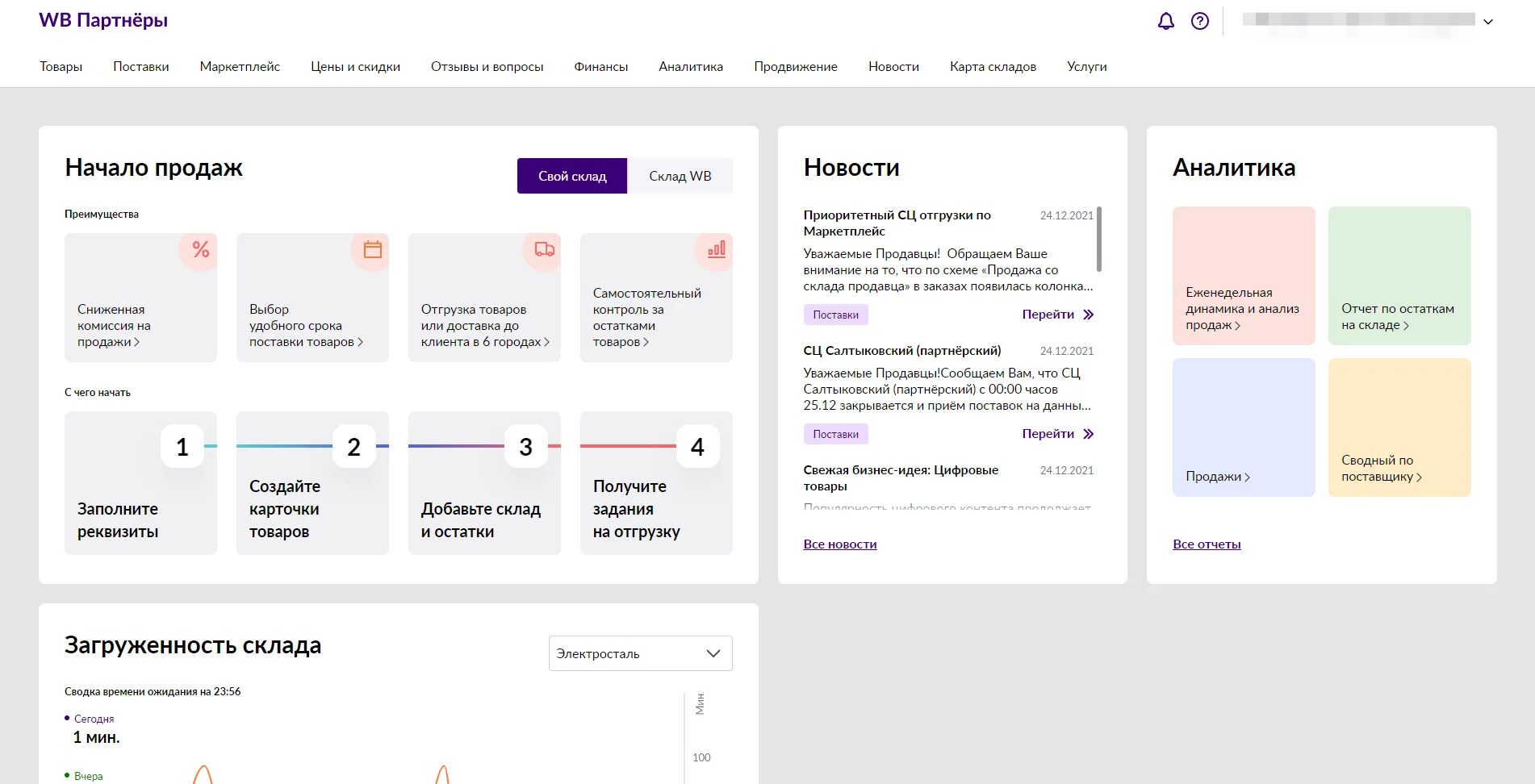Open pink Еженедельная динамика и анализ продаж tile
The height and width of the screenshot is (784, 1535).
point(1244,276)
